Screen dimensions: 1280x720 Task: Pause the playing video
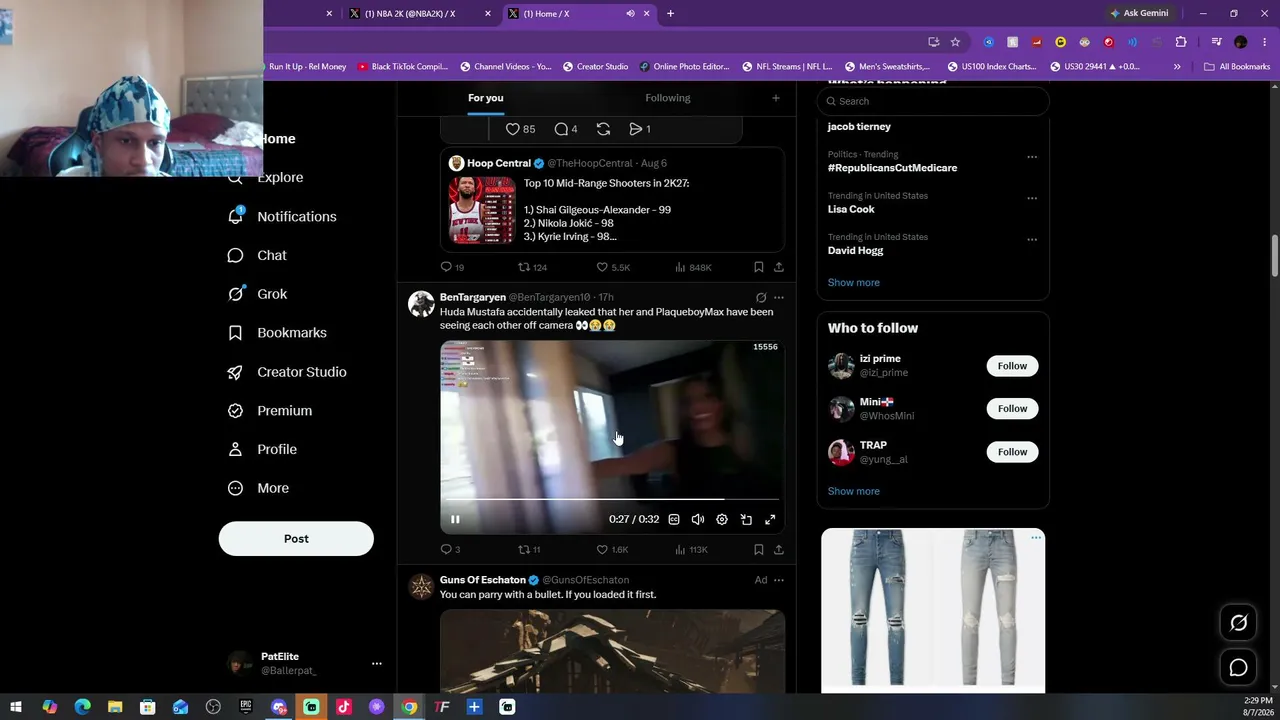(x=455, y=519)
